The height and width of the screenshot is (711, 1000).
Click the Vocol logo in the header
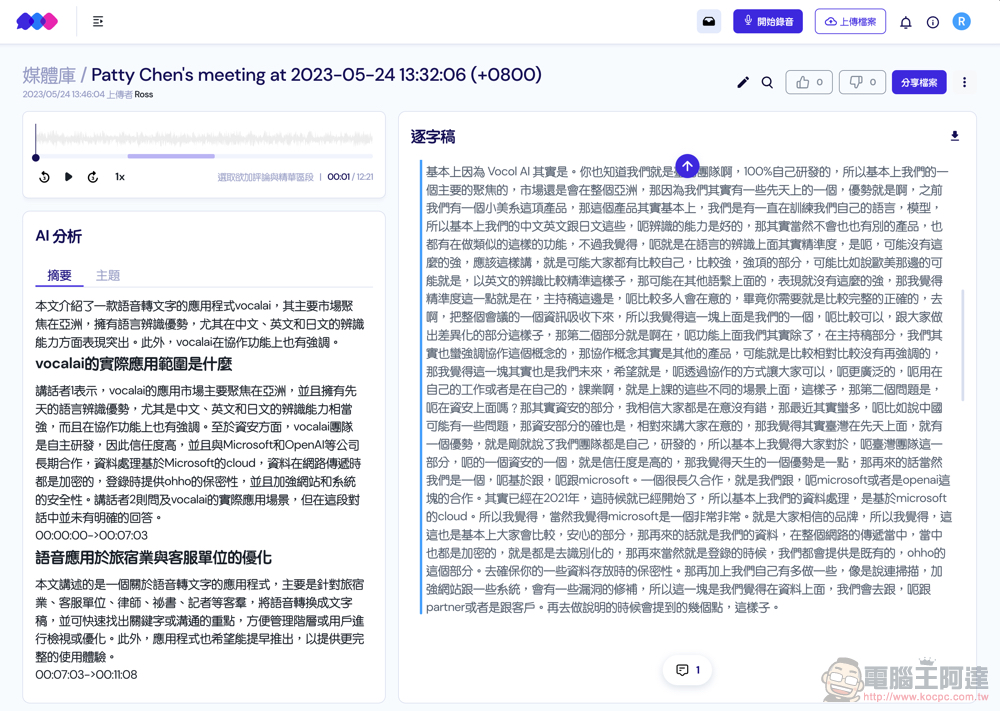37,21
